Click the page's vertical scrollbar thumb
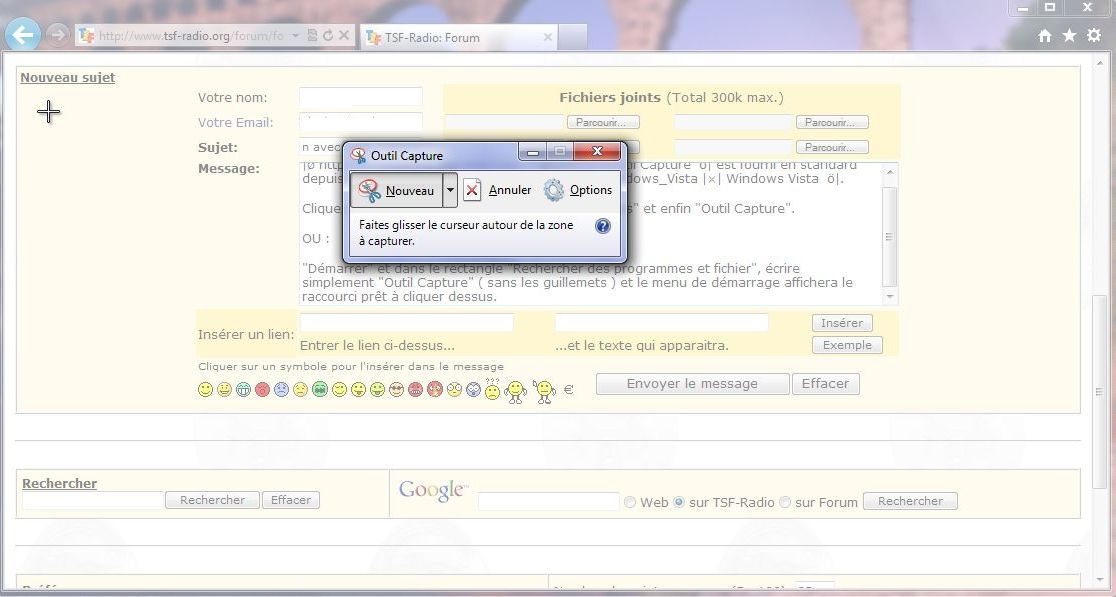This screenshot has width=1116, height=597. [1100, 392]
